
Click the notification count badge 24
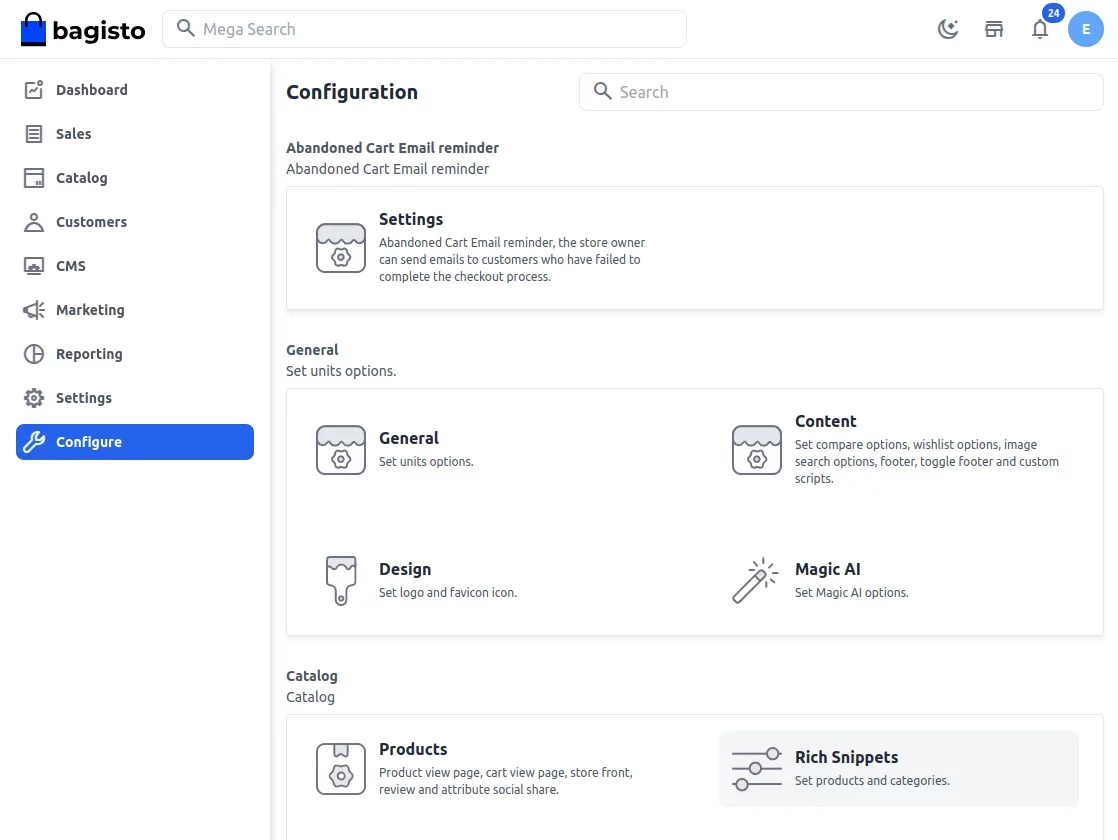click(1053, 13)
